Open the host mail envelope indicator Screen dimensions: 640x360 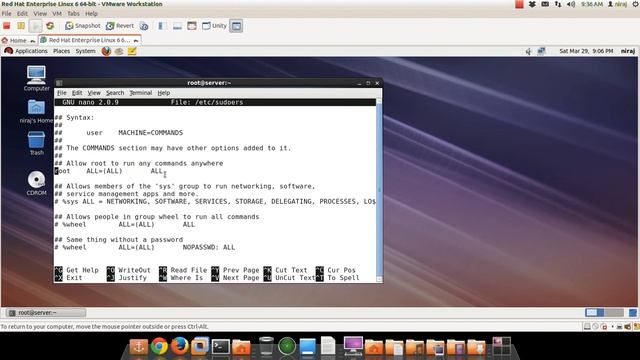tap(545, 4)
